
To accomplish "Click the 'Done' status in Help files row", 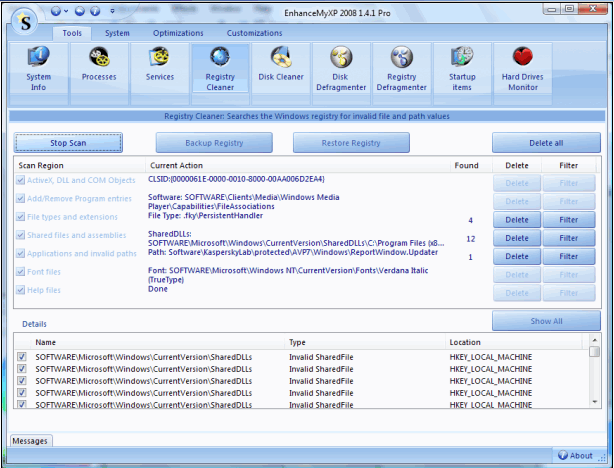I will point(158,289).
